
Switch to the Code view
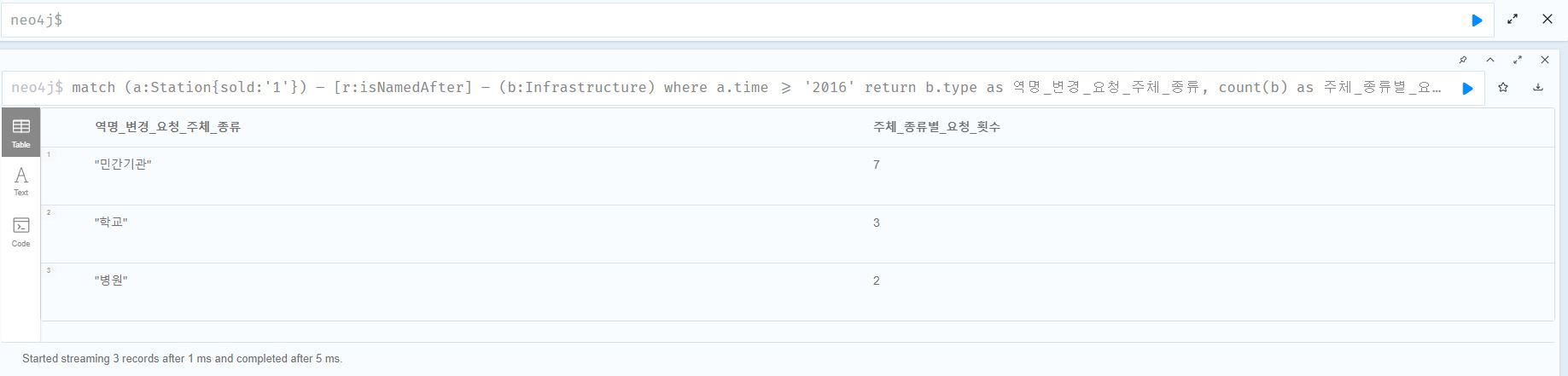pos(21,231)
